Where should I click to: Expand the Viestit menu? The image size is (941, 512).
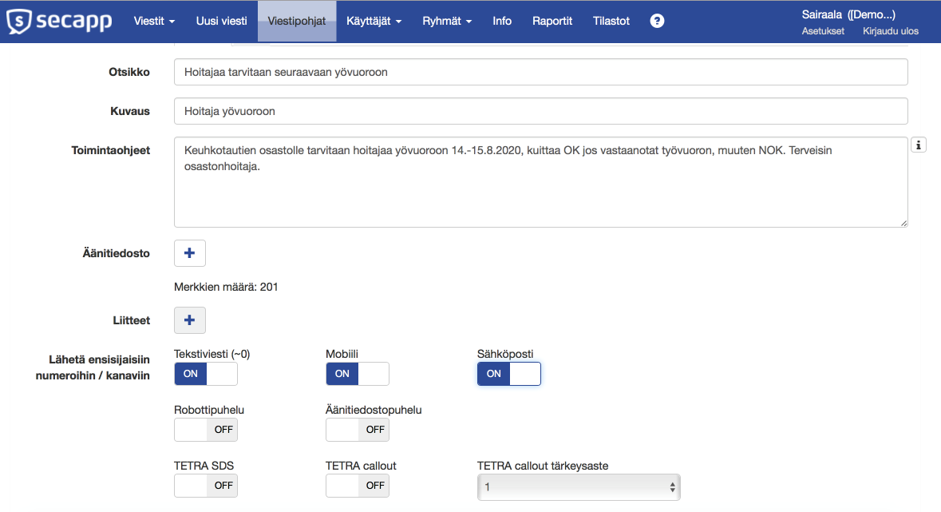(x=154, y=21)
